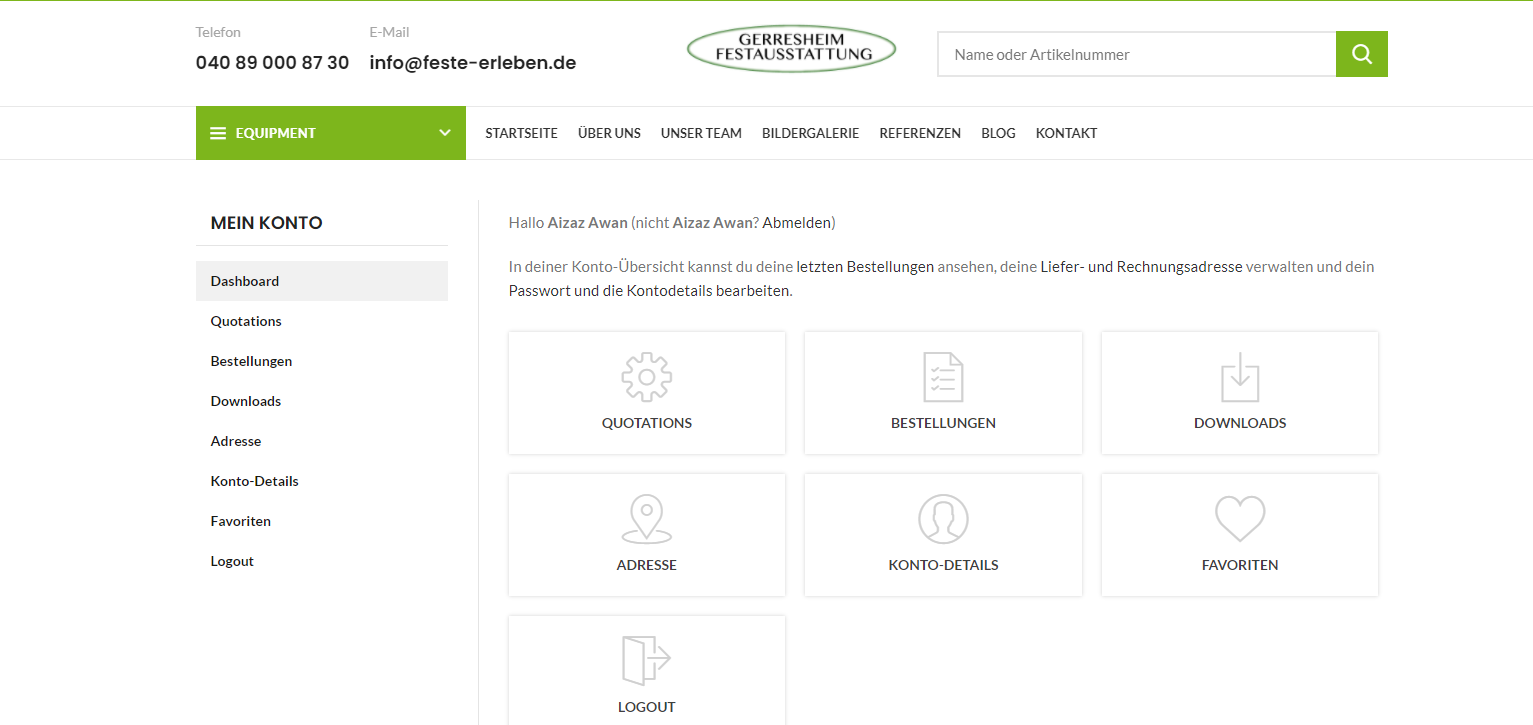This screenshot has height=725, width=1533.
Task: Click the Passwort und die Kontodetails link
Action: (x=650, y=291)
